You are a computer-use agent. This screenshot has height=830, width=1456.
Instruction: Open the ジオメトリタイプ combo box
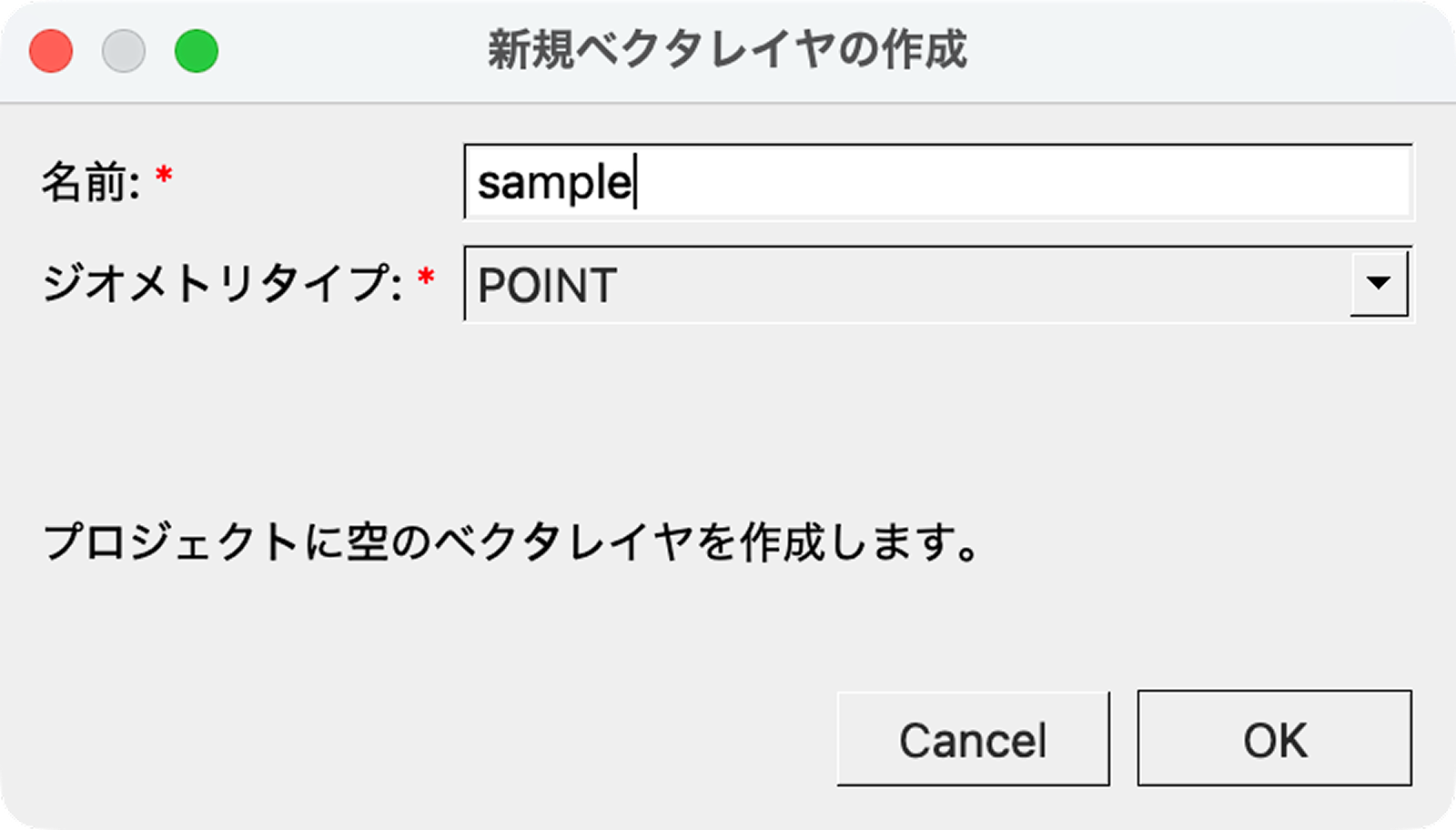910,284
